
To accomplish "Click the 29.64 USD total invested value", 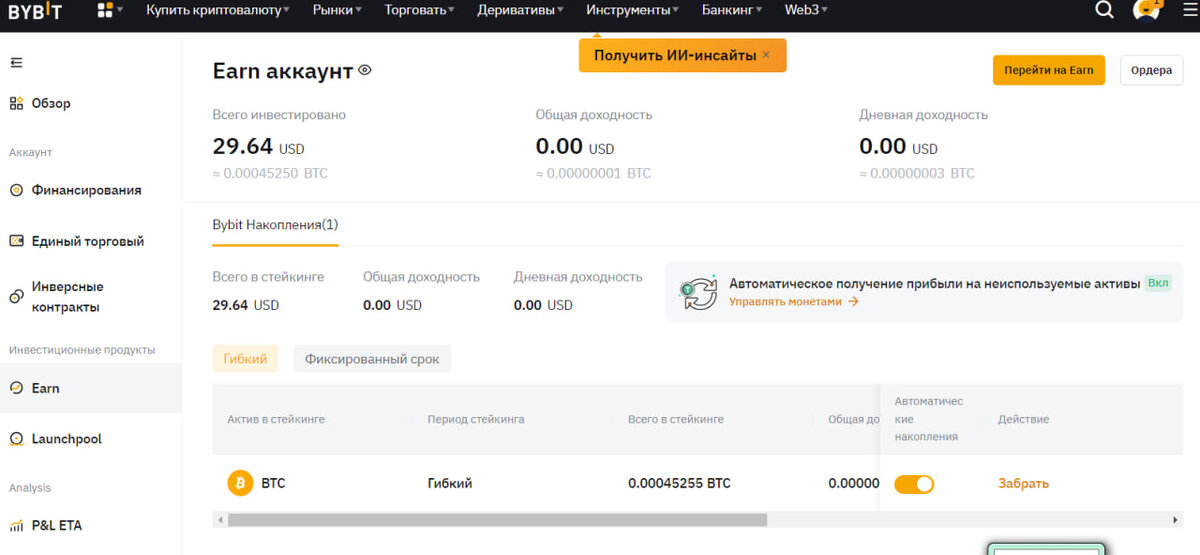I will [x=259, y=147].
